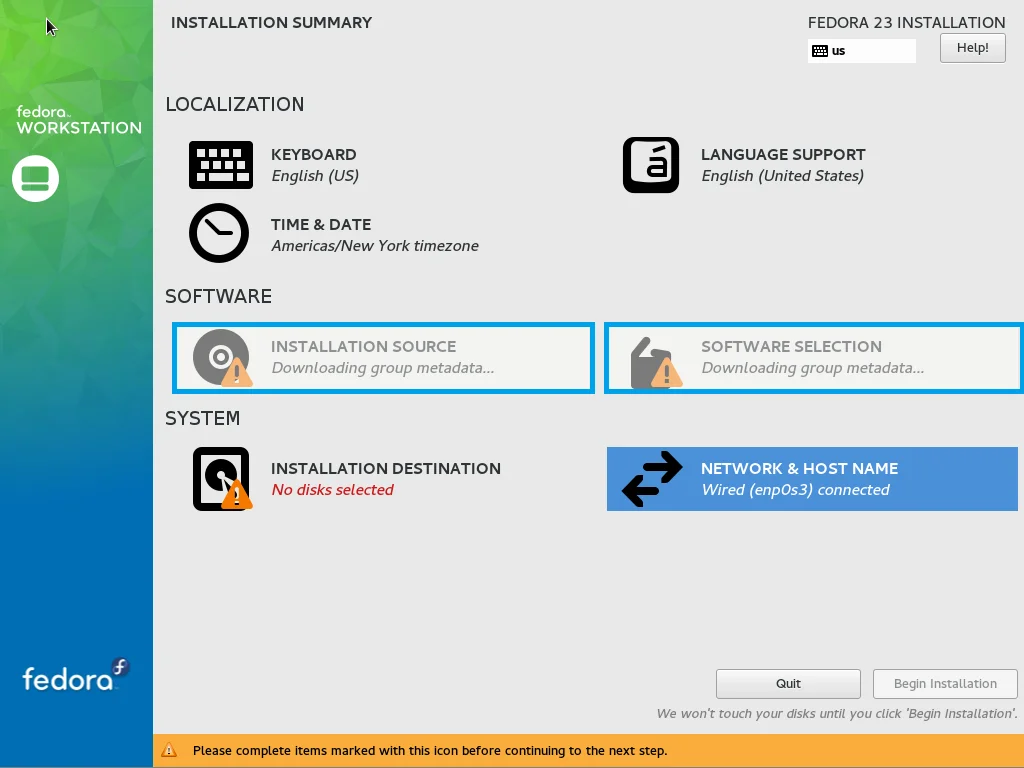Open the Language Support icon
Viewport: 1024px width, 768px height.
650,165
